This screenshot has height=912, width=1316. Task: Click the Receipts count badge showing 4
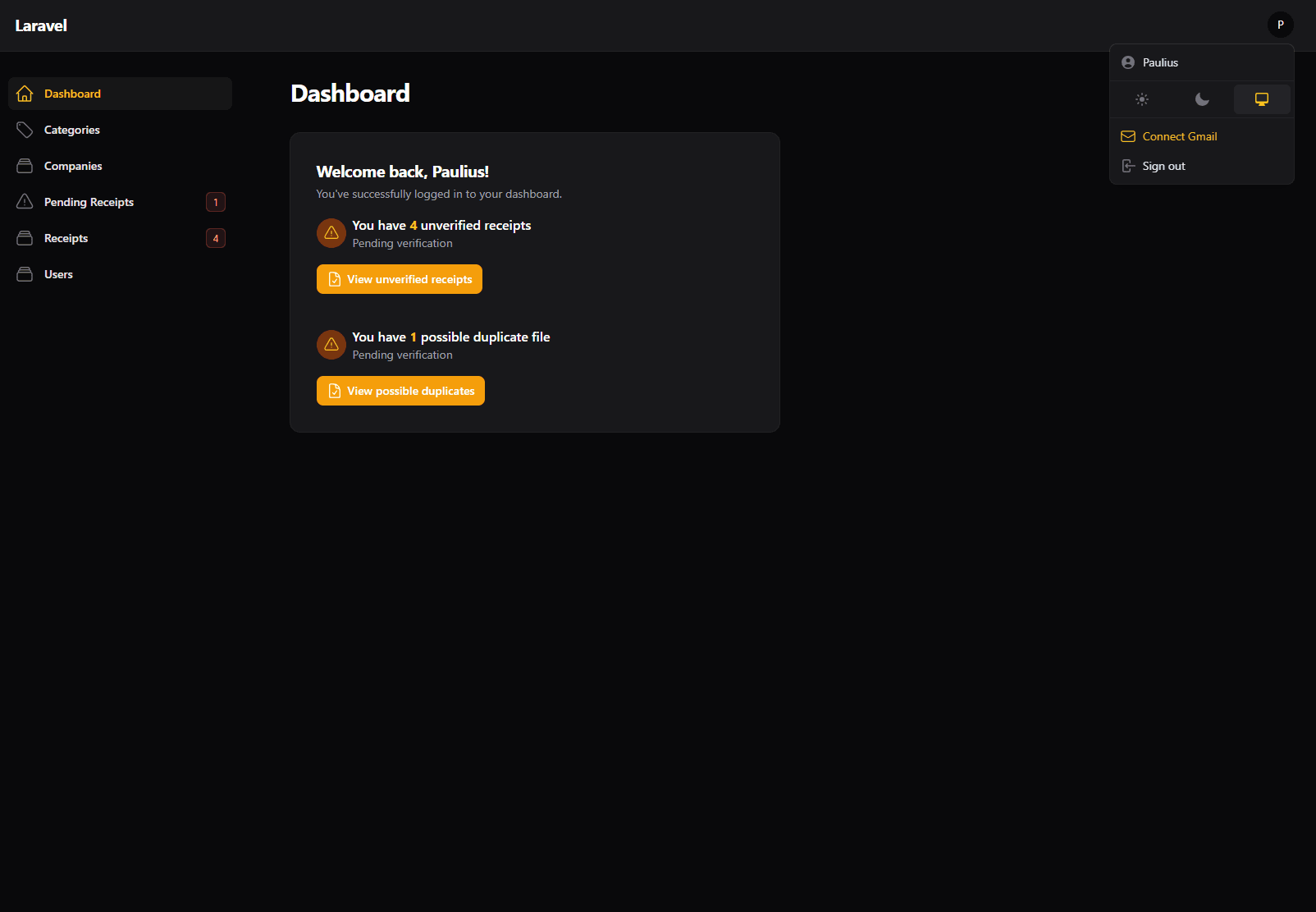coord(216,238)
